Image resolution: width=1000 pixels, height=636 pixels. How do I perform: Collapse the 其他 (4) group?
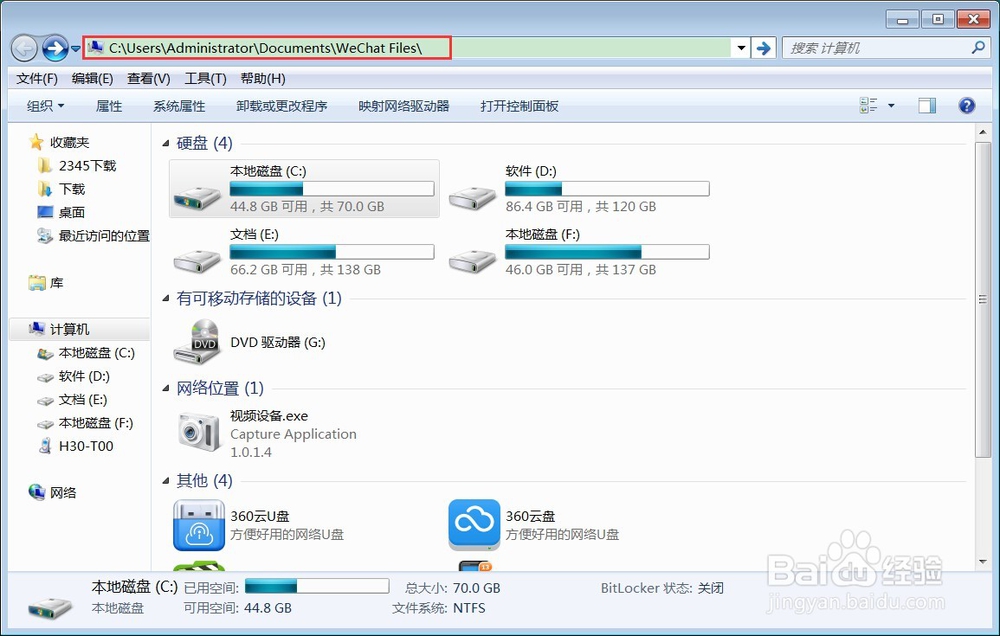(166, 480)
